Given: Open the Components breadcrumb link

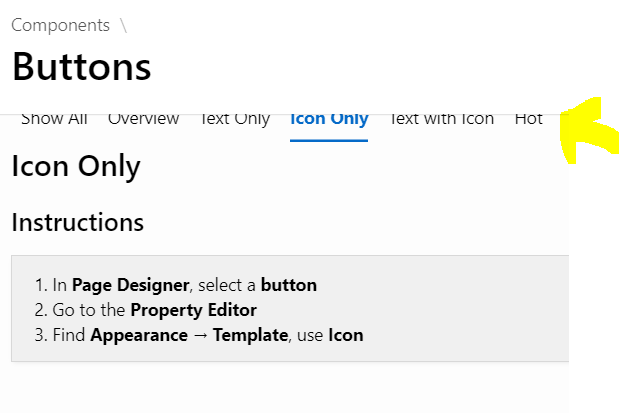Looking at the screenshot, I should point(60,25).
